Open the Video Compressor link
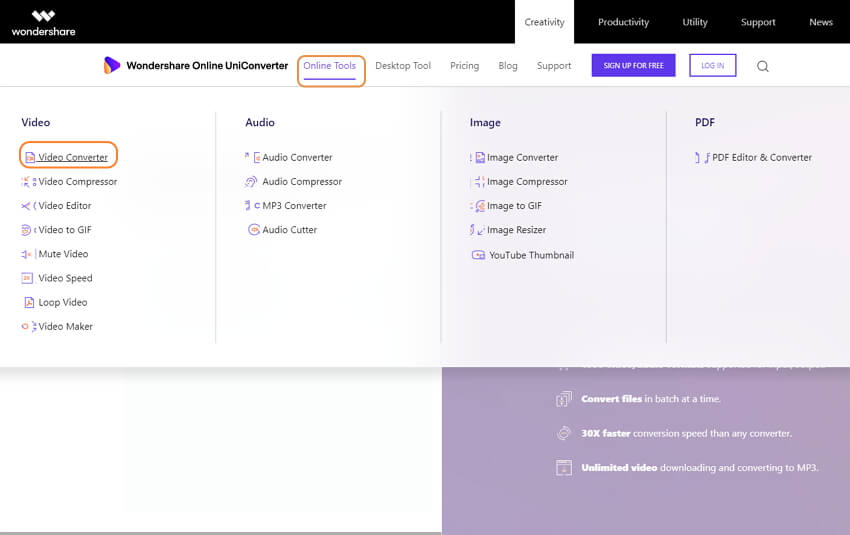Image resolution: width=850 pixels, height=535 pixels. (x=78, y=182)
